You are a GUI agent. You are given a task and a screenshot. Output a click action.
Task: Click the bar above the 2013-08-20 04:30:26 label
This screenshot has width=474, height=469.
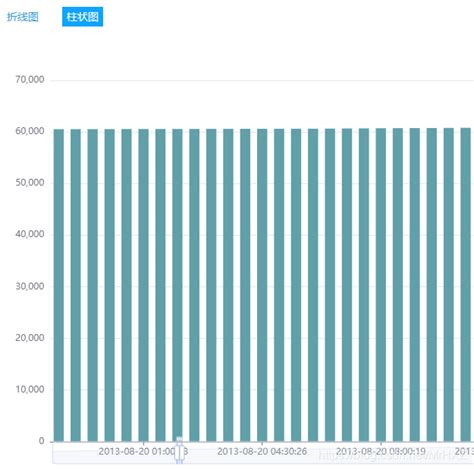[x=262, y=285]
